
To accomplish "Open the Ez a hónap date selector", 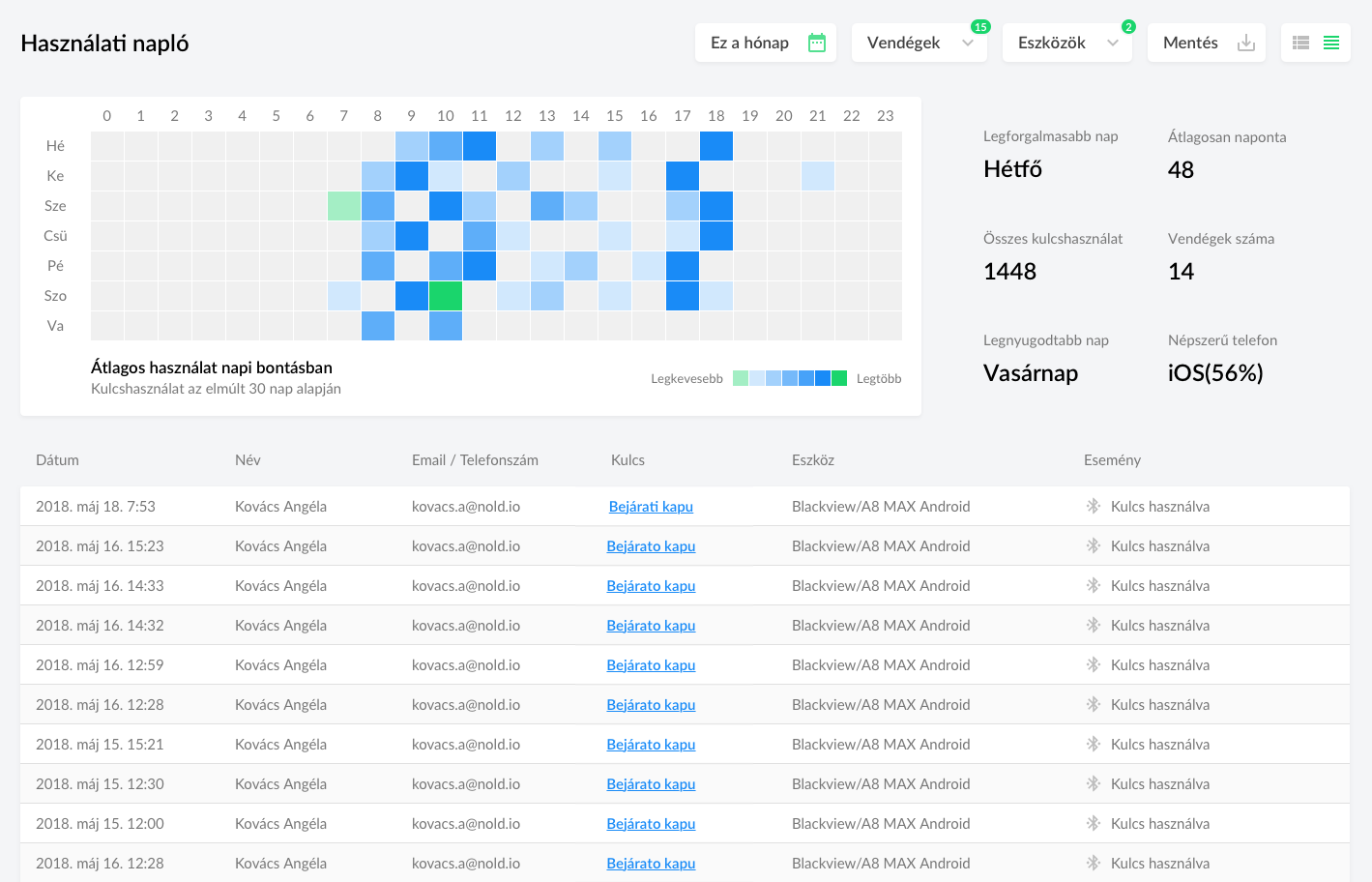I will click(750, 43).
